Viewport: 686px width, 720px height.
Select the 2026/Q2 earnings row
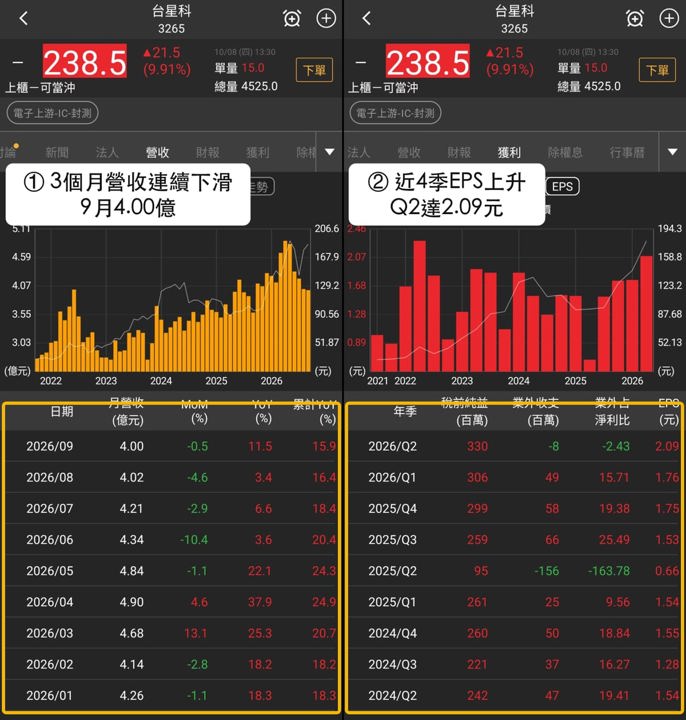[x=514, y=446]
